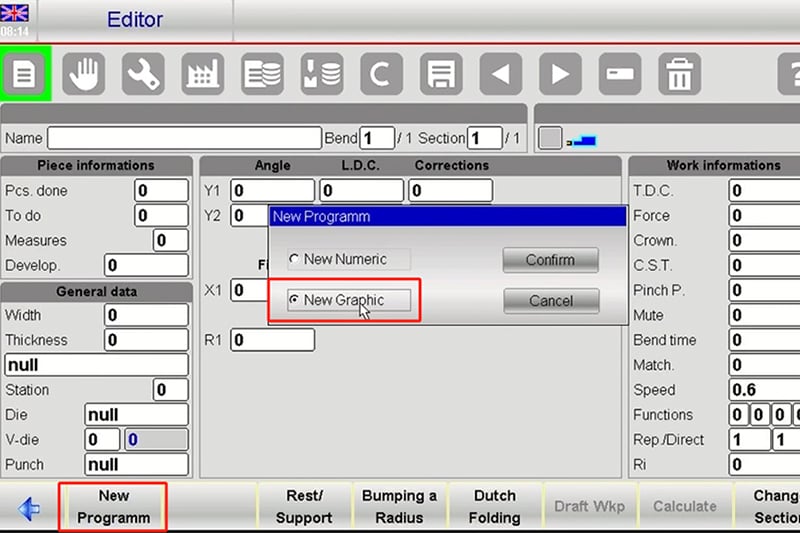The height and width of the screenshot is (533, 800).
Task: Edit the Force value field
Action: point(764,215)
